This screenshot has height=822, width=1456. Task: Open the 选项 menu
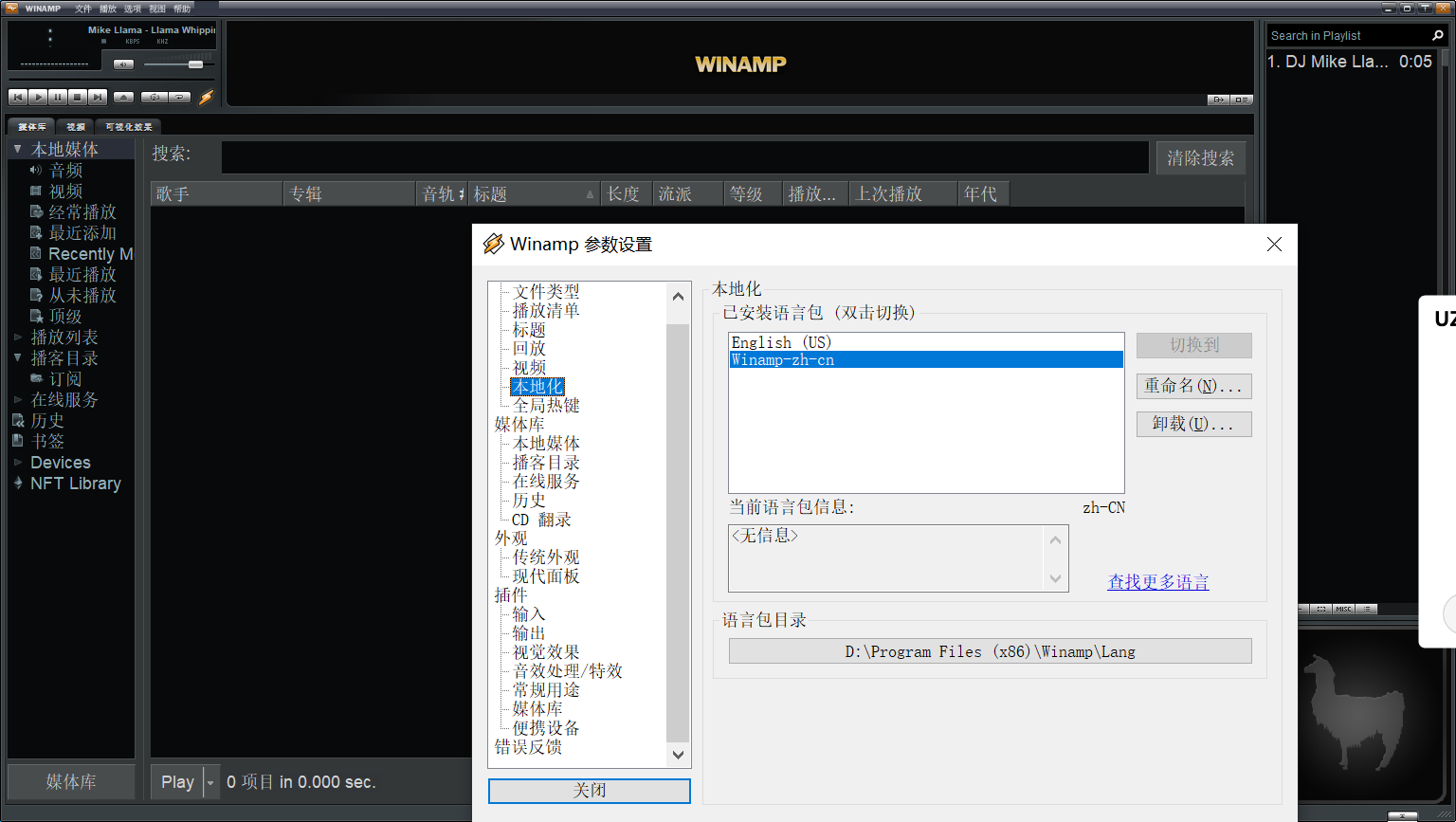click(x=132, y=9)
